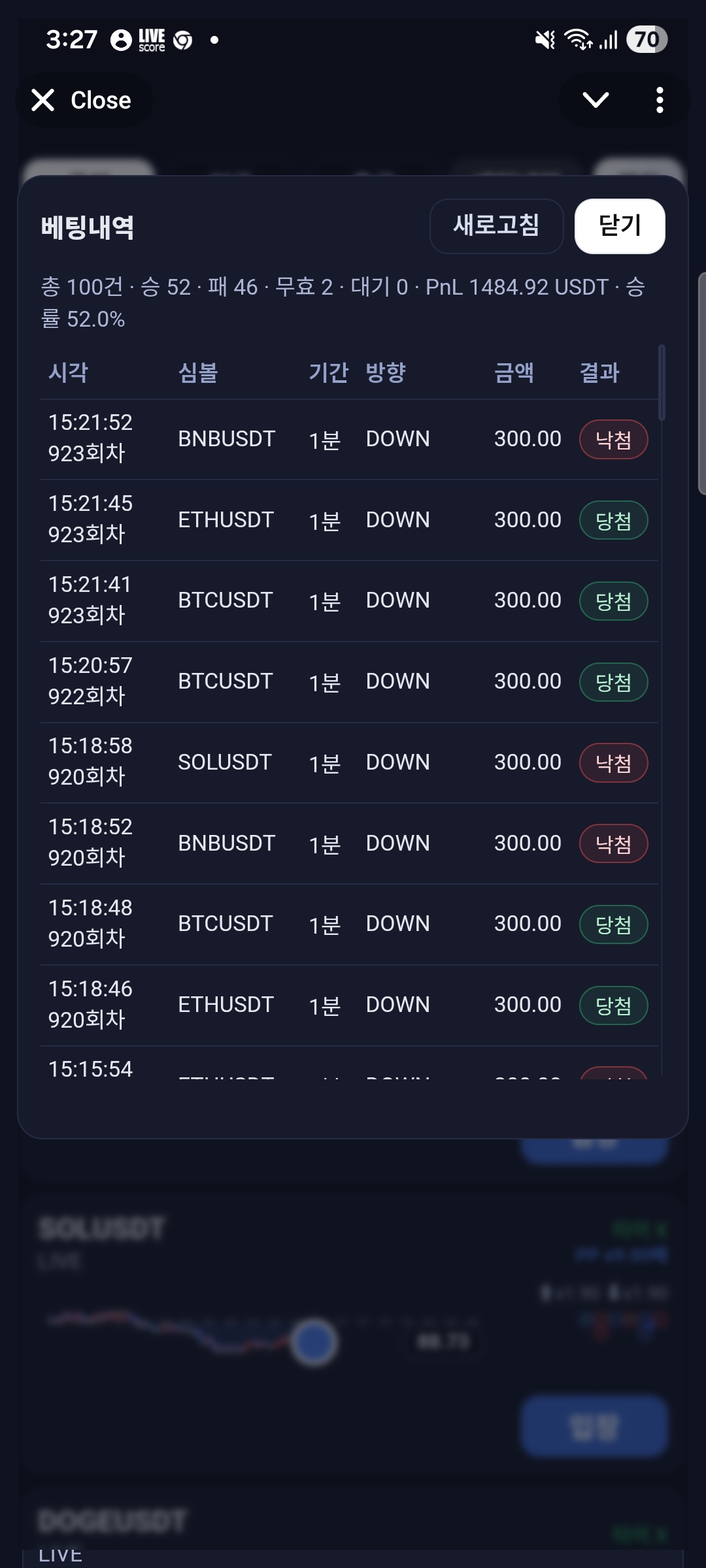The height and width of the screenshot is (1568, 706).
Task: Tap the 낙첨 badge for BNBUSDT 15:21:52
Action: [613, 440]
